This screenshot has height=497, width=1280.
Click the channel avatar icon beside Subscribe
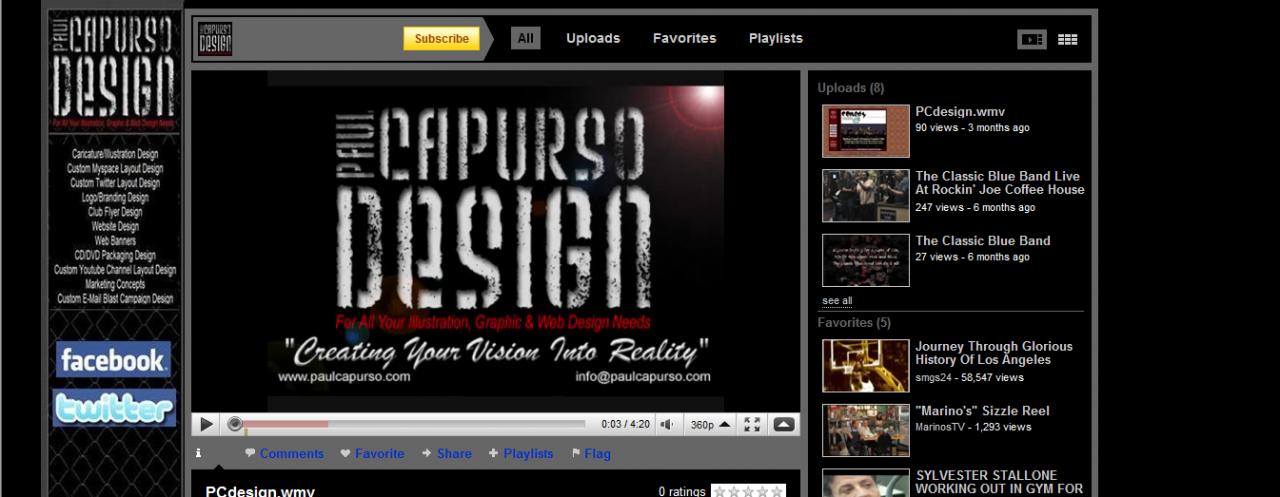pyautogui.click(x=215, y=39)
